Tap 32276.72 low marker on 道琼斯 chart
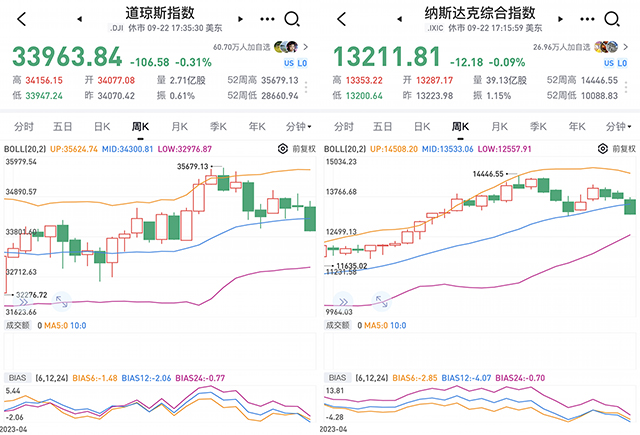 (32, 295)
